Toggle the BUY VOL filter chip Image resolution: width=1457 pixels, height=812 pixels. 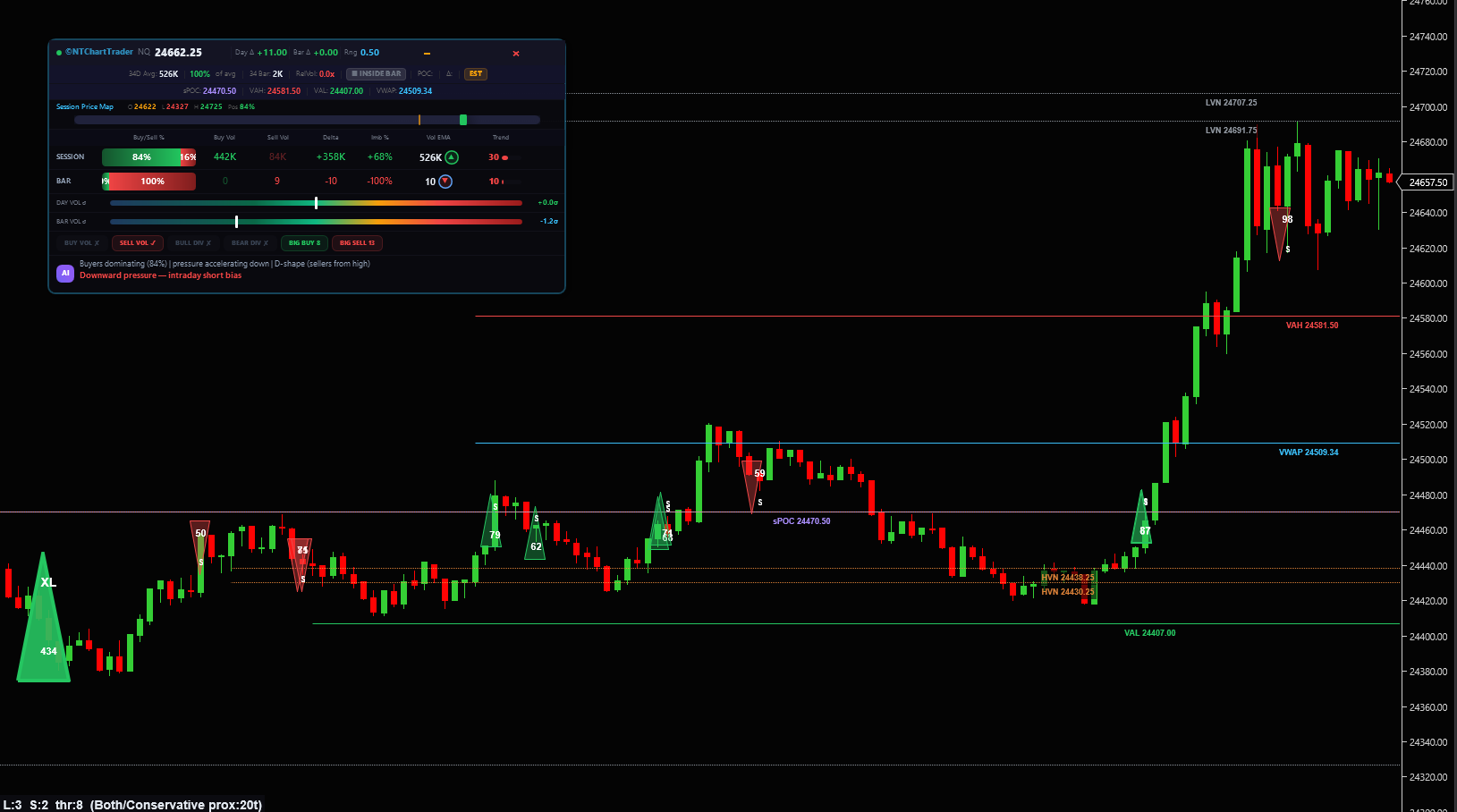[81, 243]
